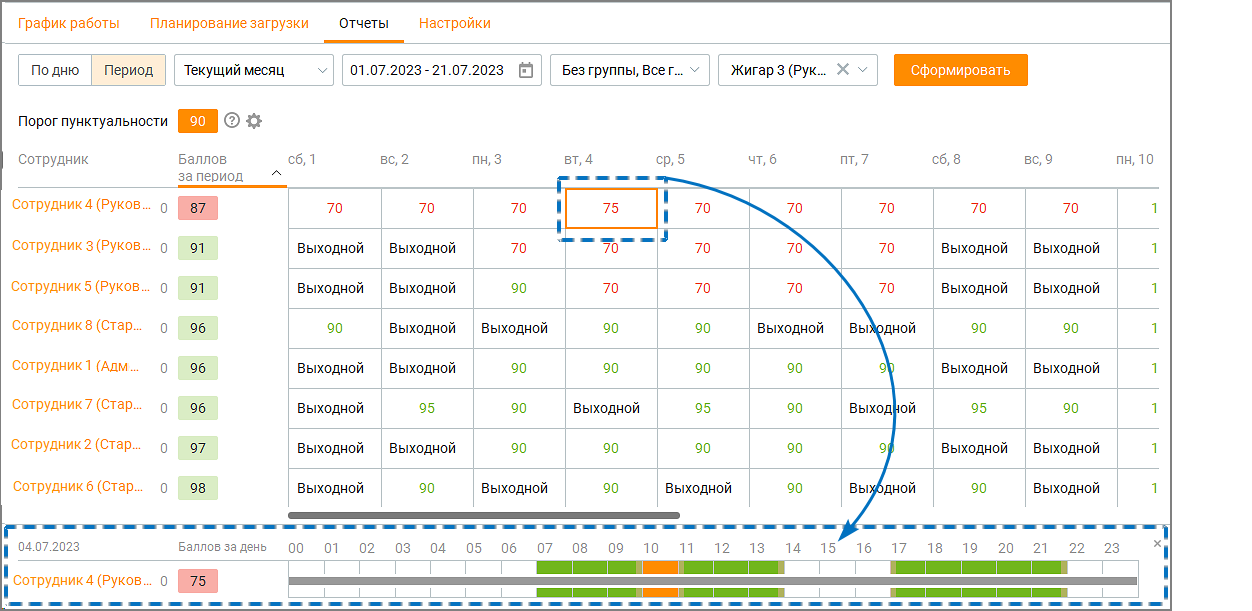Viewport: 1252px width, 611px height.
Task: Open the Сотрудник 8 (Стар… employee link
Action: point(78,326)
